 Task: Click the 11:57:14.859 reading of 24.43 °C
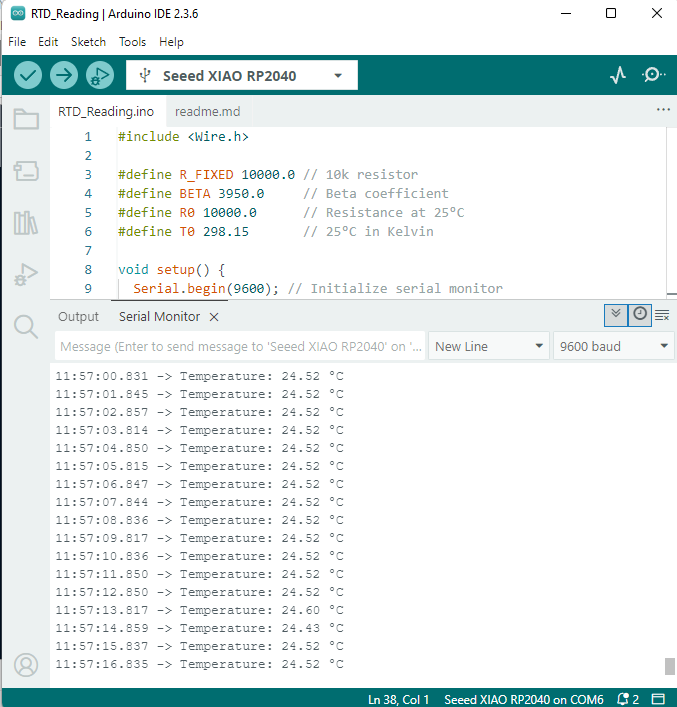pos(199,628)
